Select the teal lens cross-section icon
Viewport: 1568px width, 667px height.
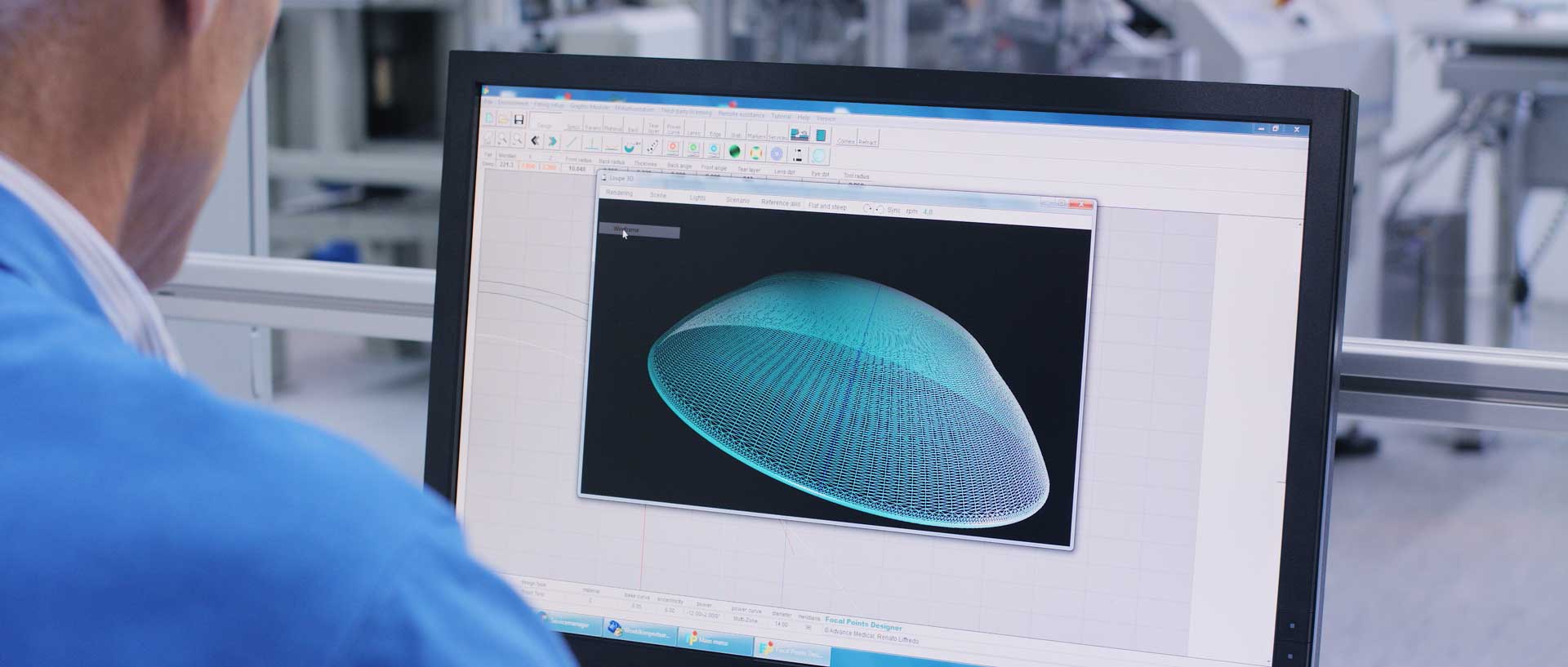click(x=631, y=146)
